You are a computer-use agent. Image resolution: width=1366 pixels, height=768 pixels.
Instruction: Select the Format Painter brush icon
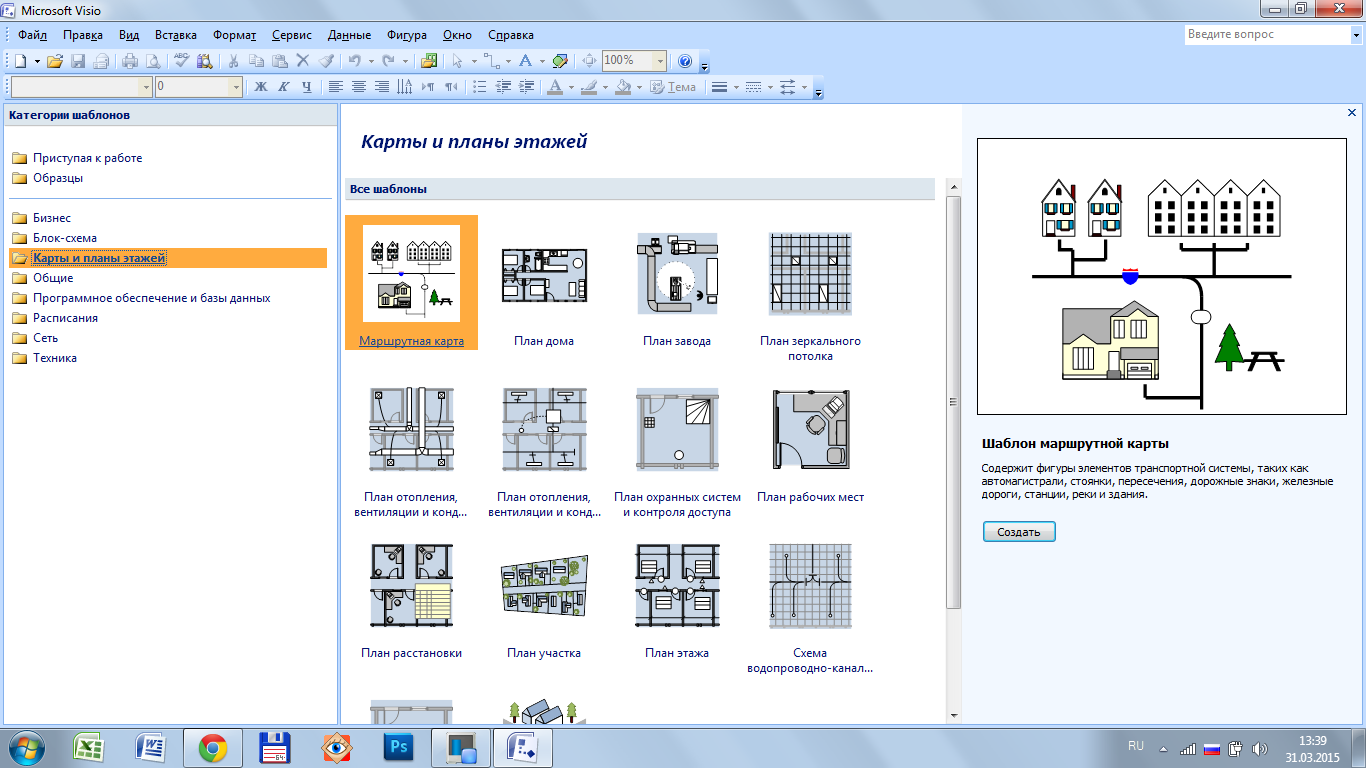[x=326, y=61]
